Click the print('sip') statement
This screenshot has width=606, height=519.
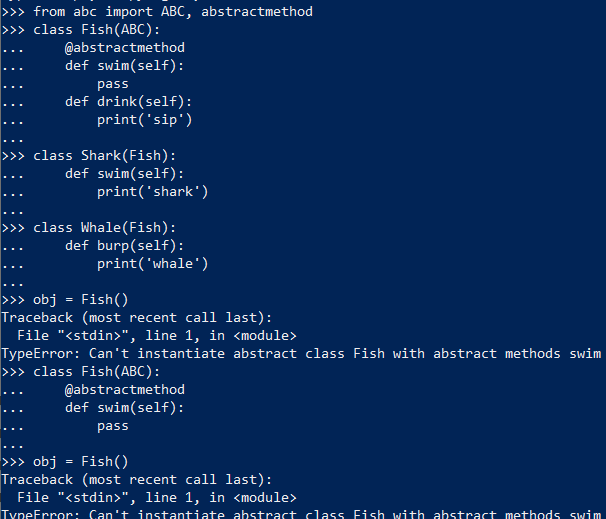(144, 119)
